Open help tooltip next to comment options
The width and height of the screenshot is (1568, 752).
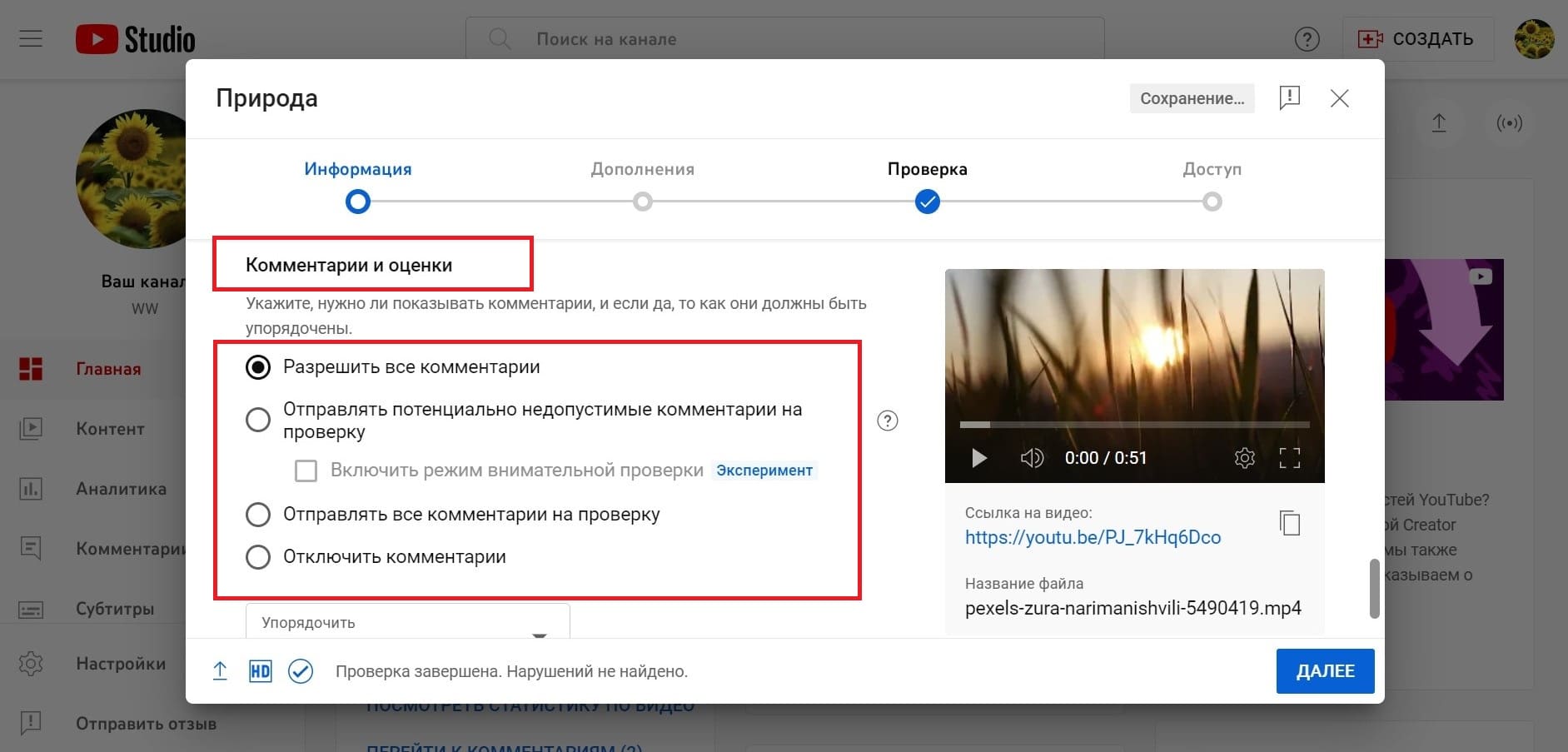(x=888, y=421)
